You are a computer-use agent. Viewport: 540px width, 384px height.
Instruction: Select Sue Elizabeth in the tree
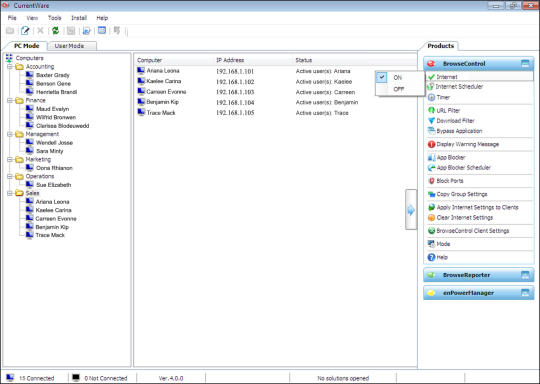[53, 185]
